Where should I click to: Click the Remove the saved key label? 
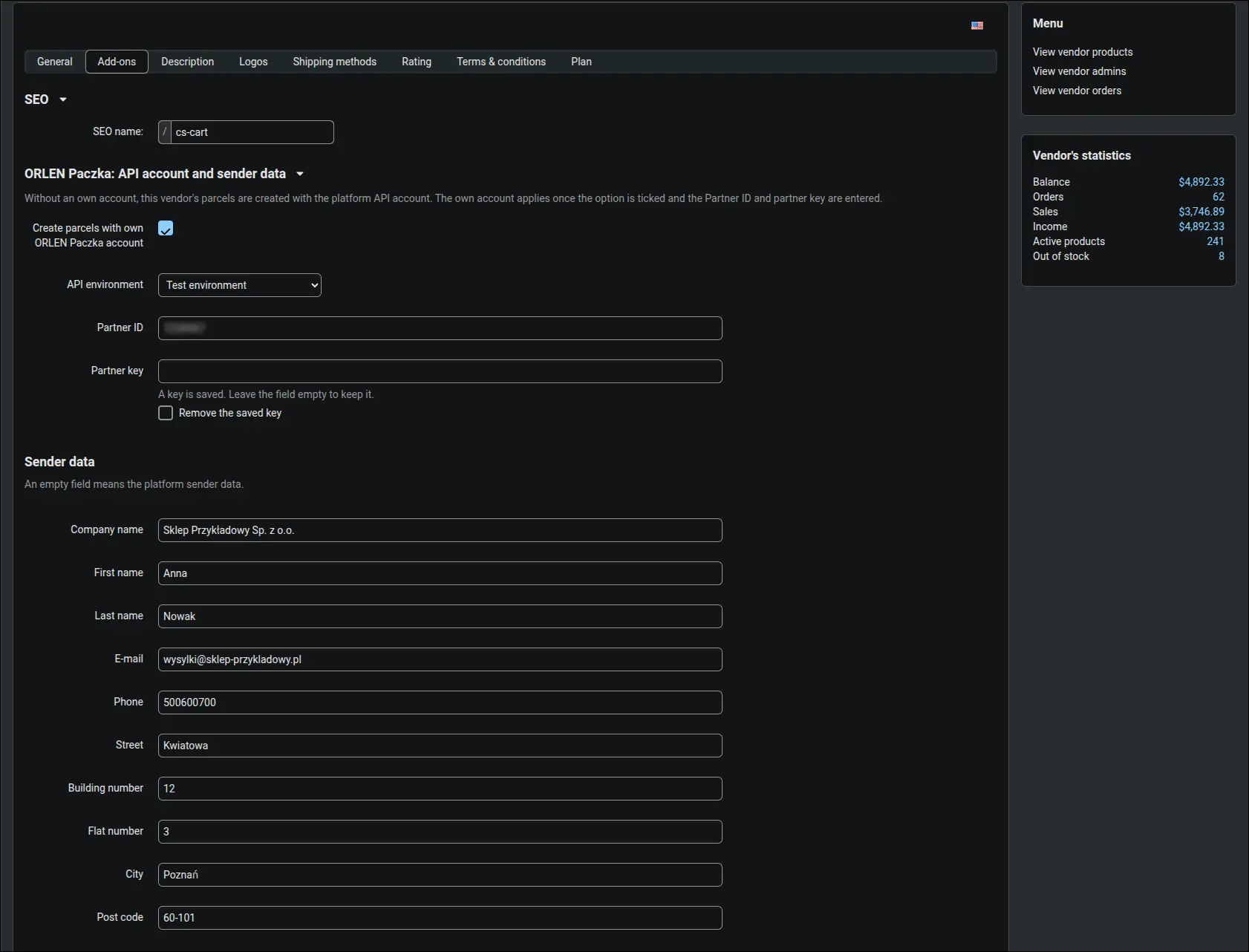[x=230, y=413]
